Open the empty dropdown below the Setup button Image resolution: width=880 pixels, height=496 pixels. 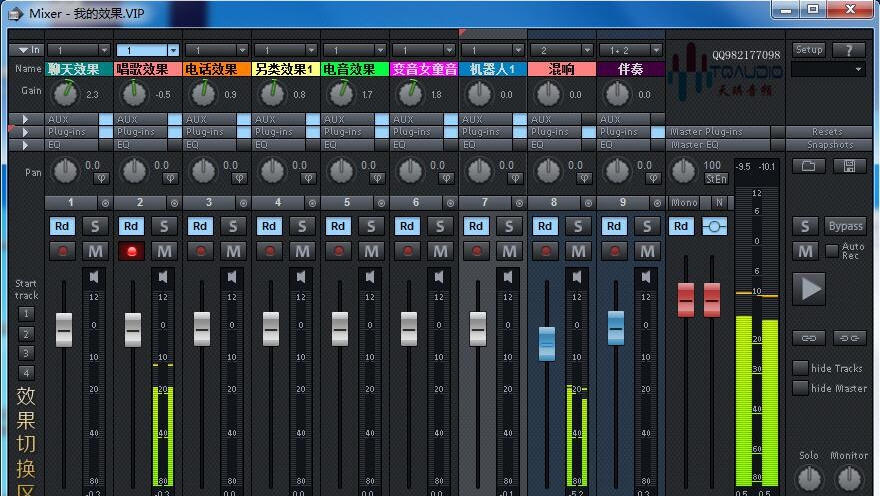click(828, 70)
